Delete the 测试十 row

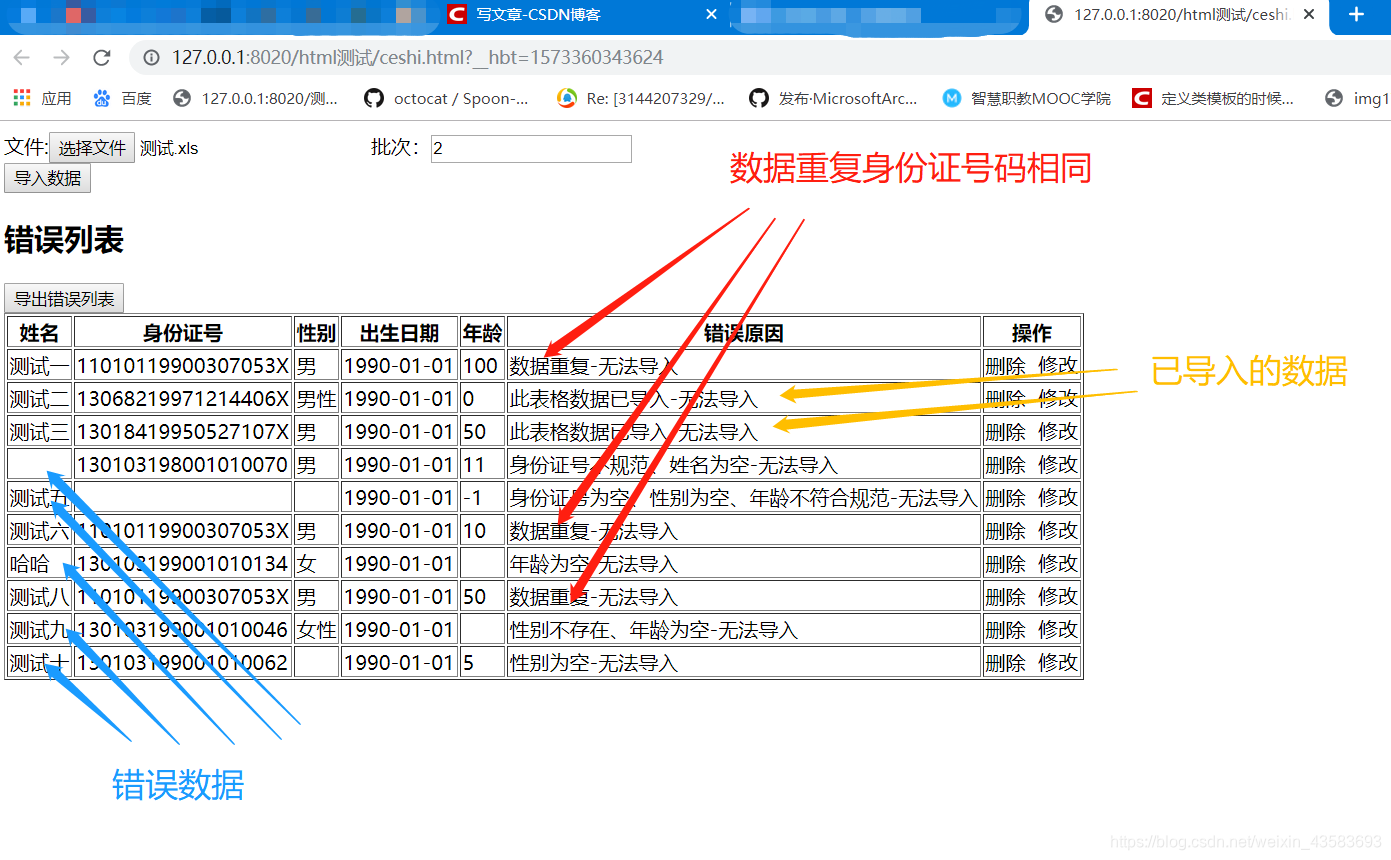[1005, 663]
